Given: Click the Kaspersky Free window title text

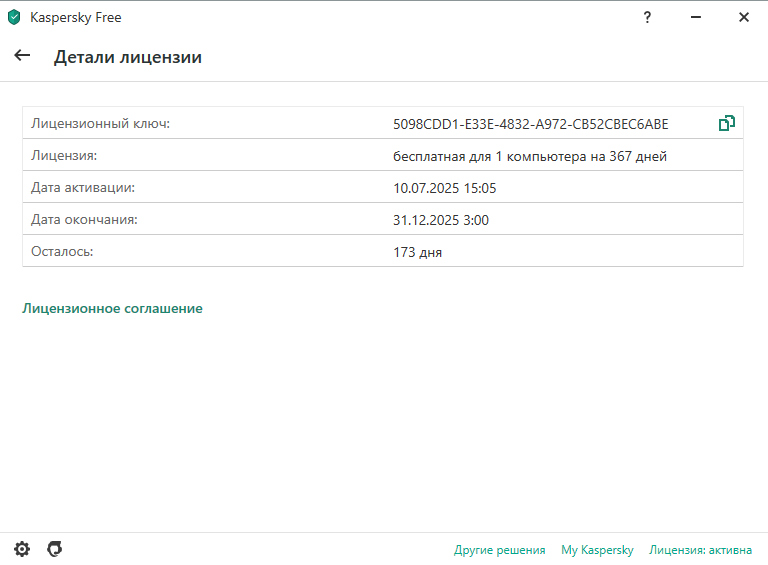Looking at the screenshot, I should [x=76, y=17].
